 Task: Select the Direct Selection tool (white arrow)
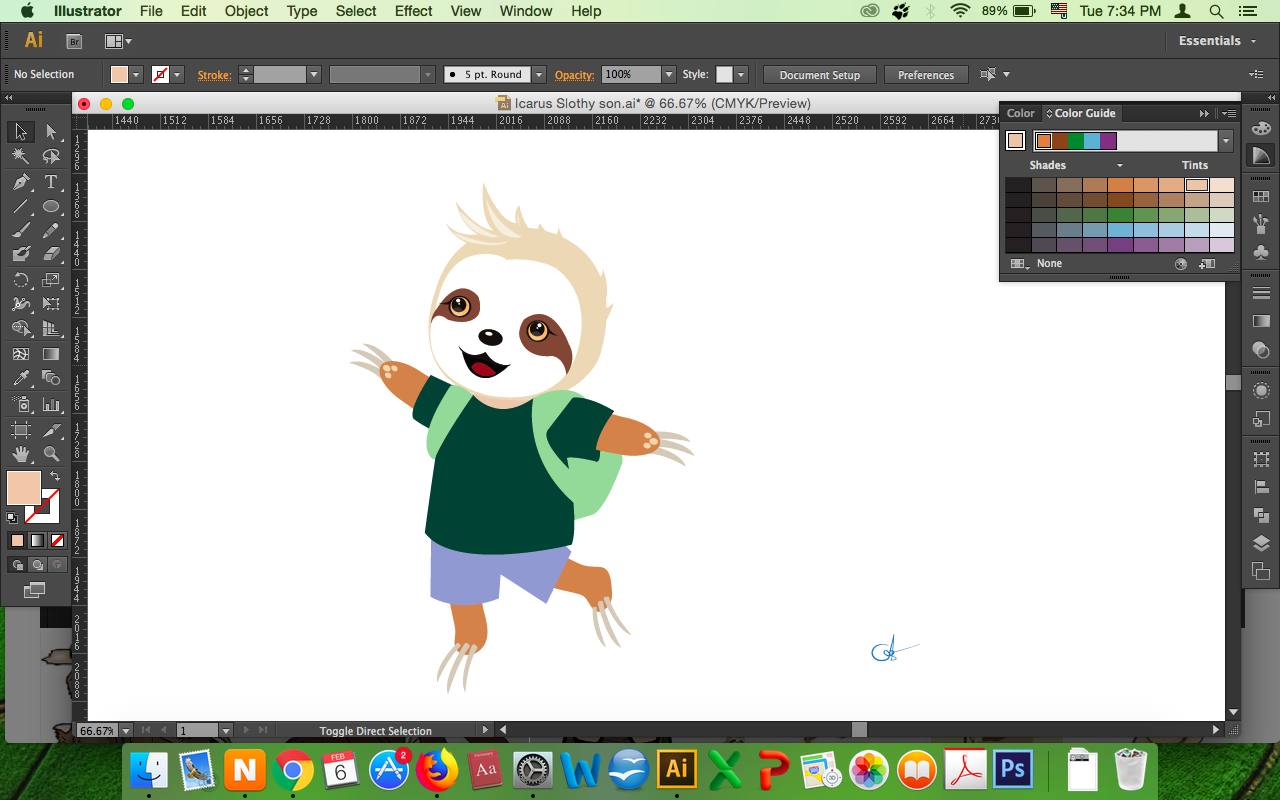coord(51,132)
